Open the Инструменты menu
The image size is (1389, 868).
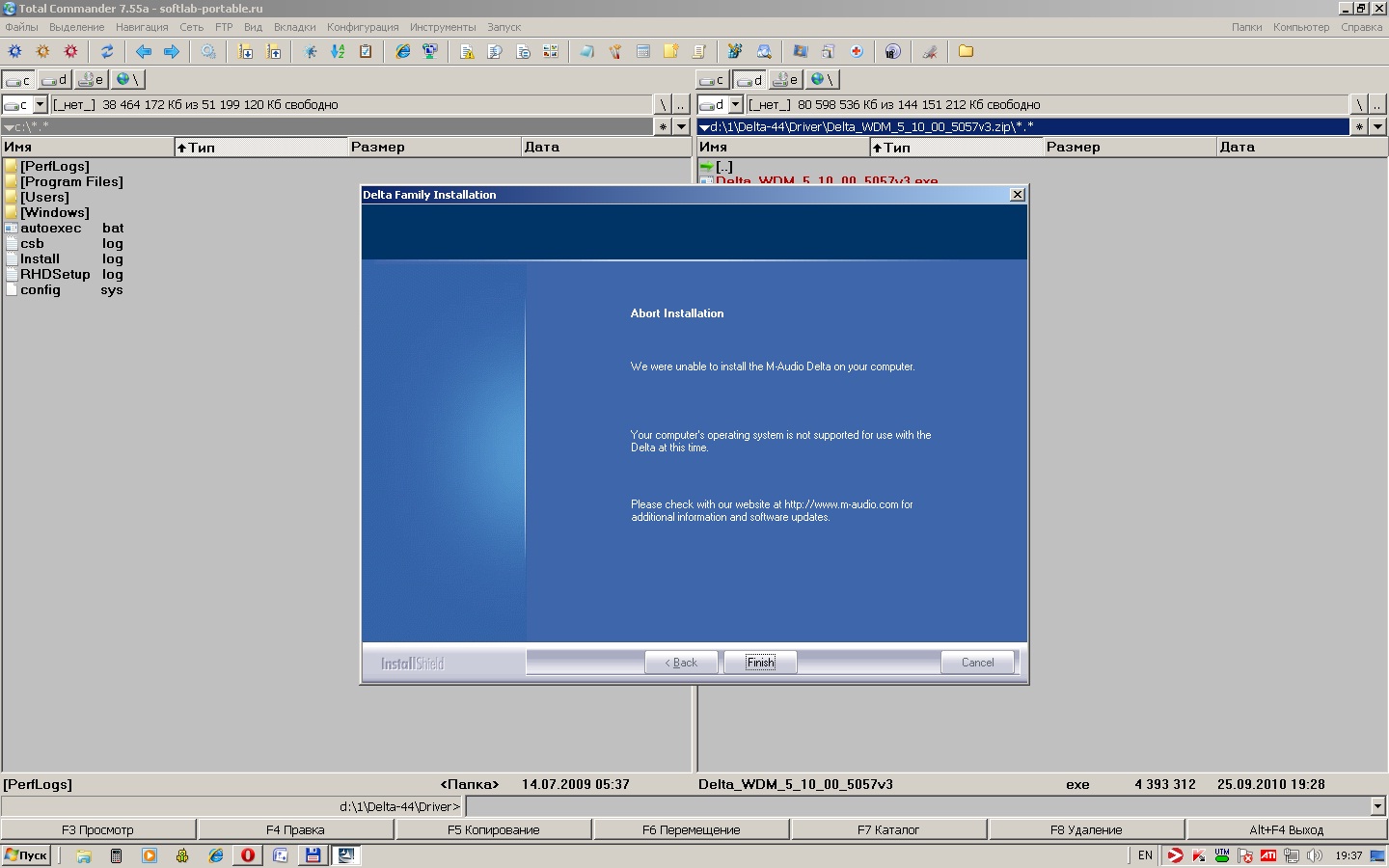point(442,27)
